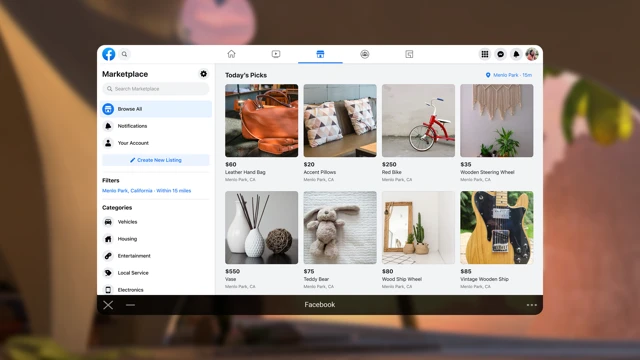Click the search magnifier next to the logo
This screenshot has height=360, width=640.
124,54
